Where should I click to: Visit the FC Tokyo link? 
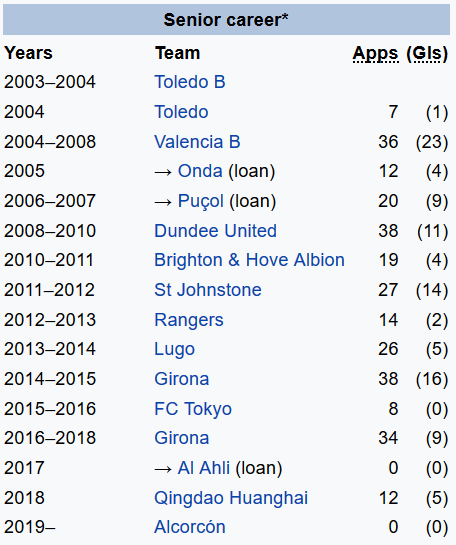pos(193,409)
